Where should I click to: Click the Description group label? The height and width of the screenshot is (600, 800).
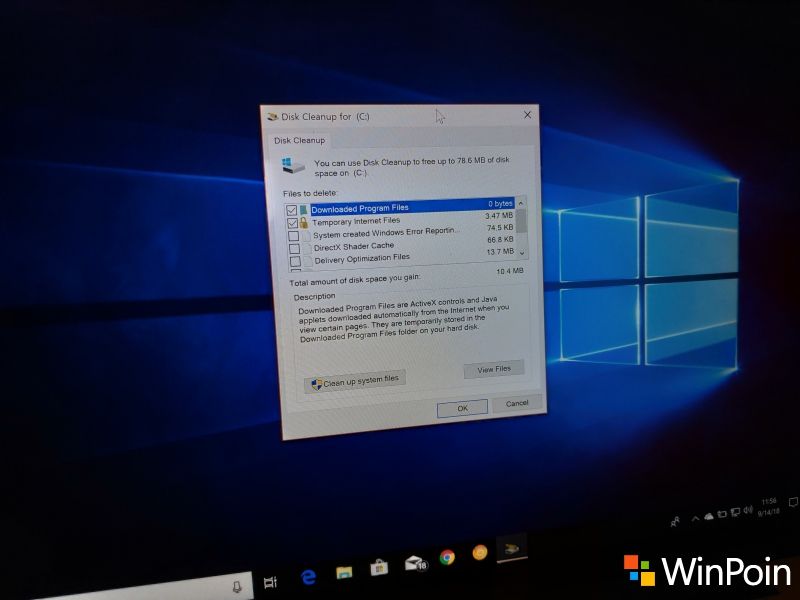[x=314, y=296]
